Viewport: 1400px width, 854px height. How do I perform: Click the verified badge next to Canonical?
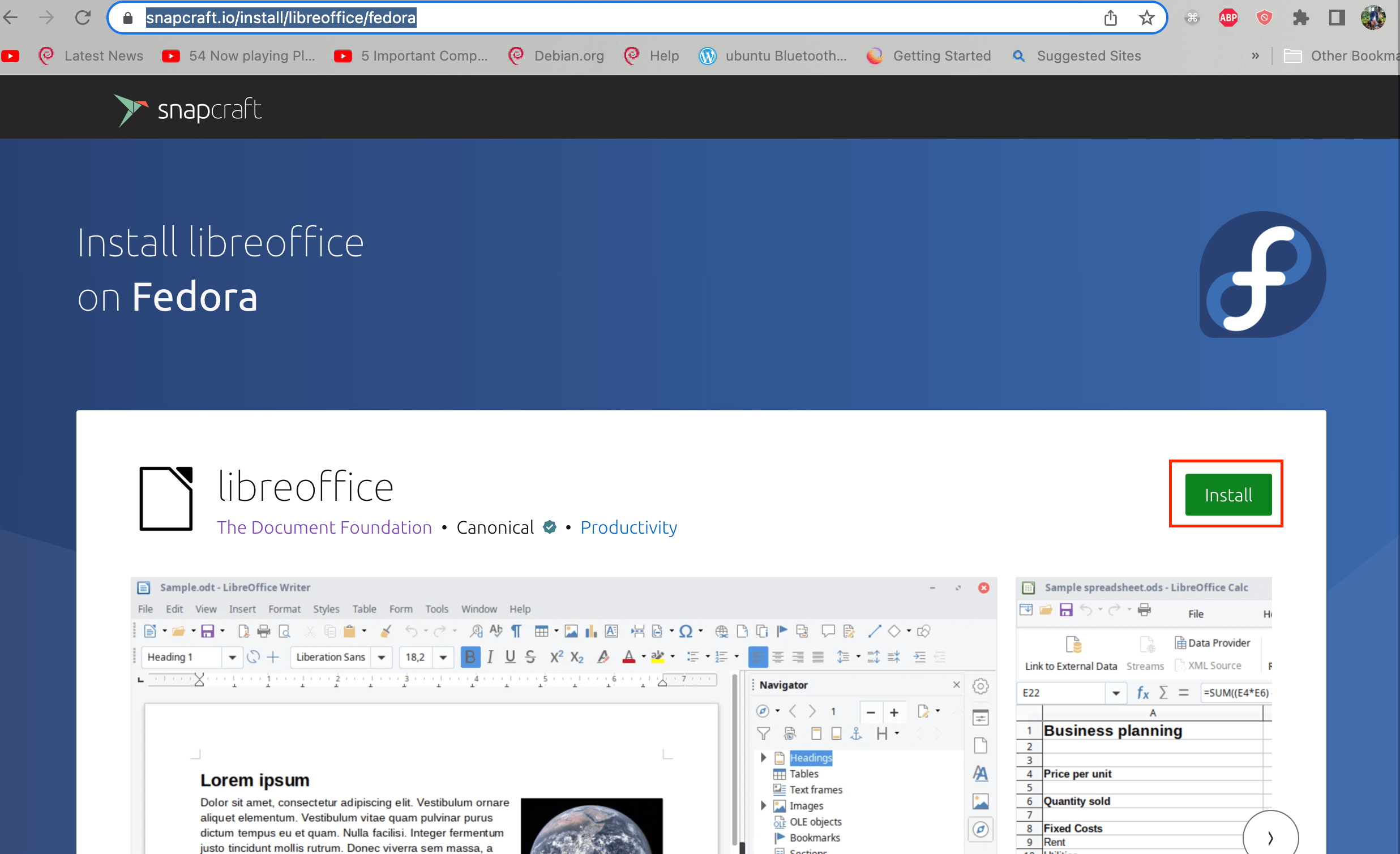click(x=550, y=527)
